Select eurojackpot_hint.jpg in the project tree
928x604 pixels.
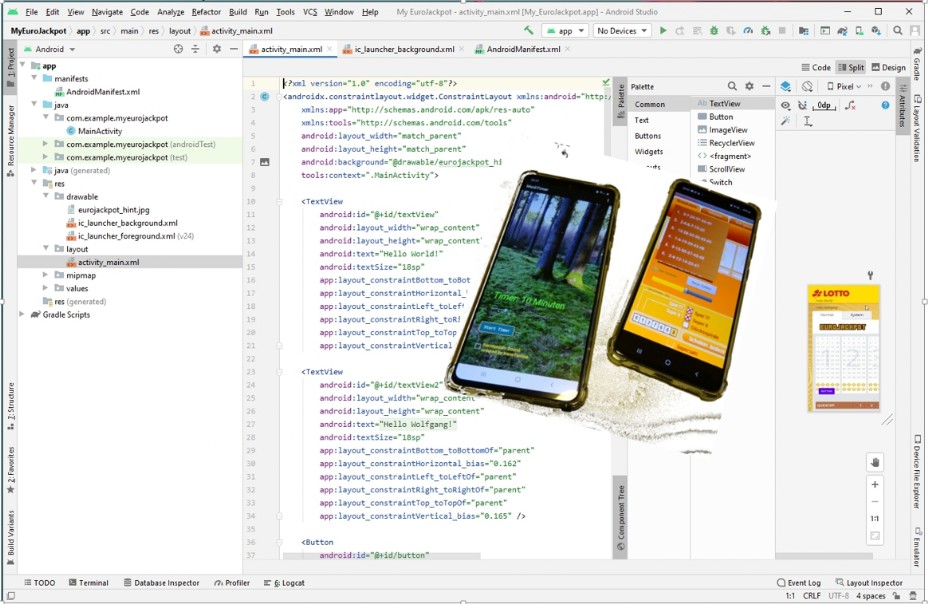(x=113, y=210)
